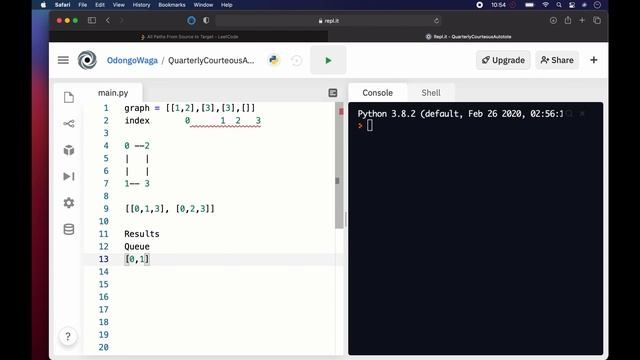Toggle the editor layout icon beside main.py
640x360 pixels.
333,93
